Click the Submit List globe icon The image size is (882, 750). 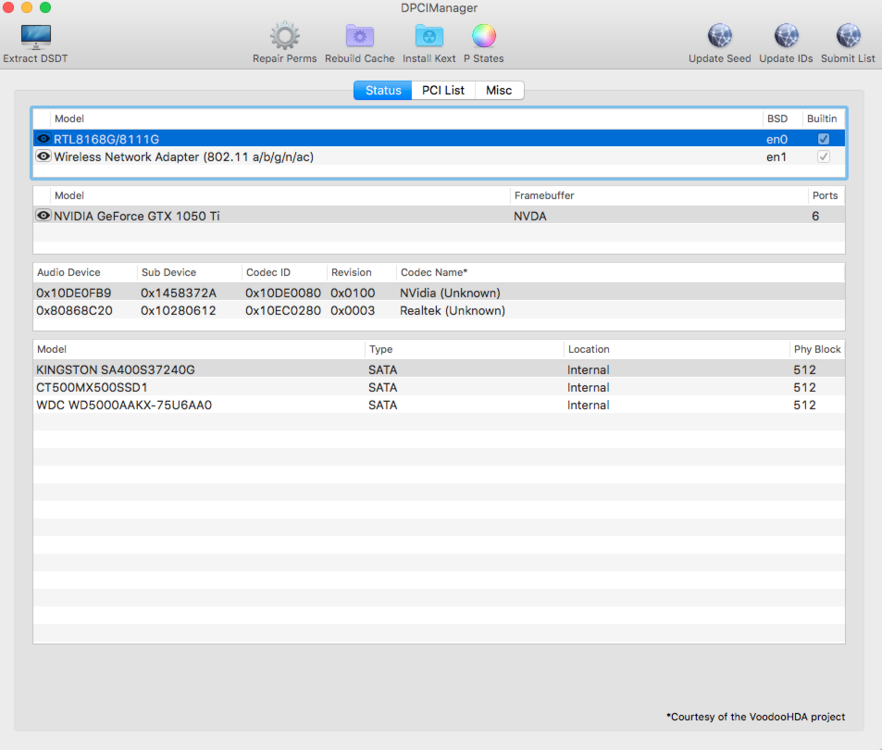pos(848,37)
